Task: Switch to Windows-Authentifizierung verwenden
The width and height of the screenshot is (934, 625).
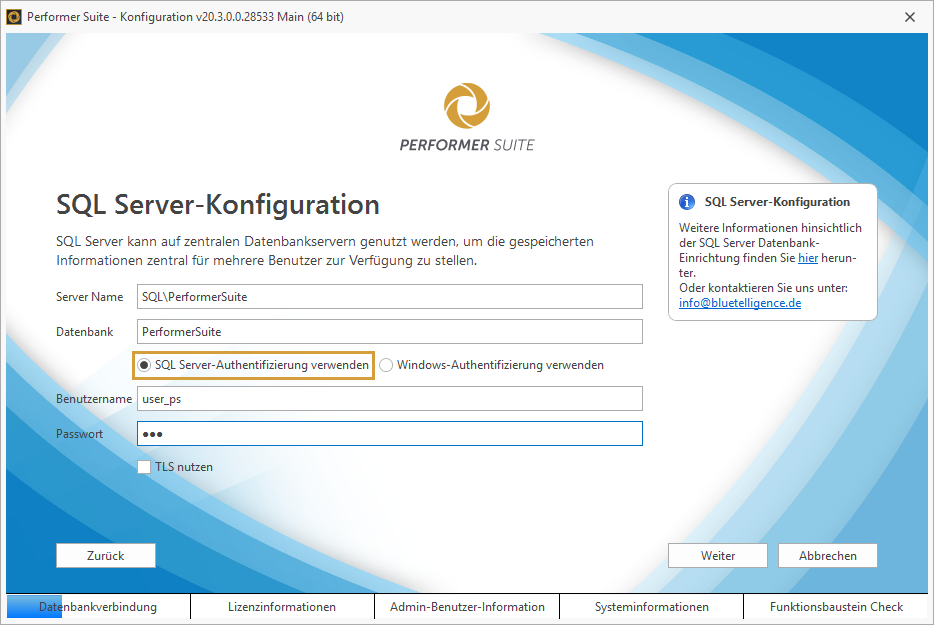Action: 386,364
